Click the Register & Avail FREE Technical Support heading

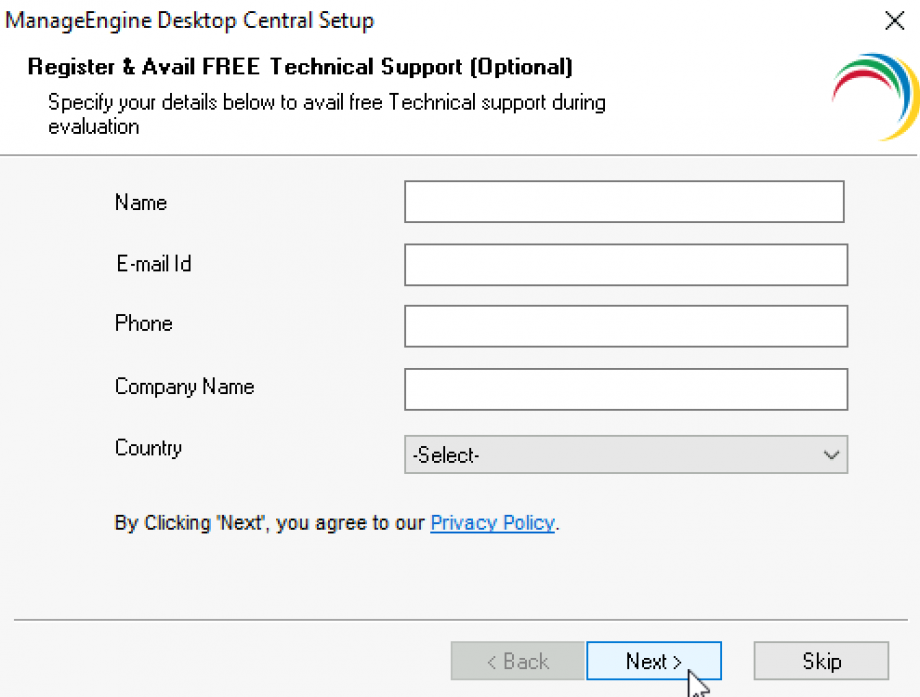click(x=300, y=66)
